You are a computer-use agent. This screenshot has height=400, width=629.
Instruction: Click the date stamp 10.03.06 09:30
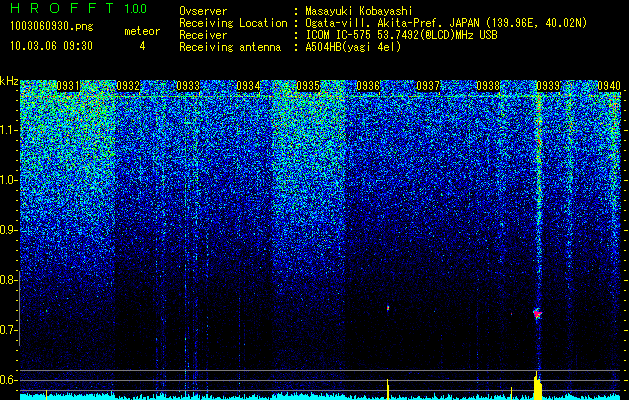point(51,45)
